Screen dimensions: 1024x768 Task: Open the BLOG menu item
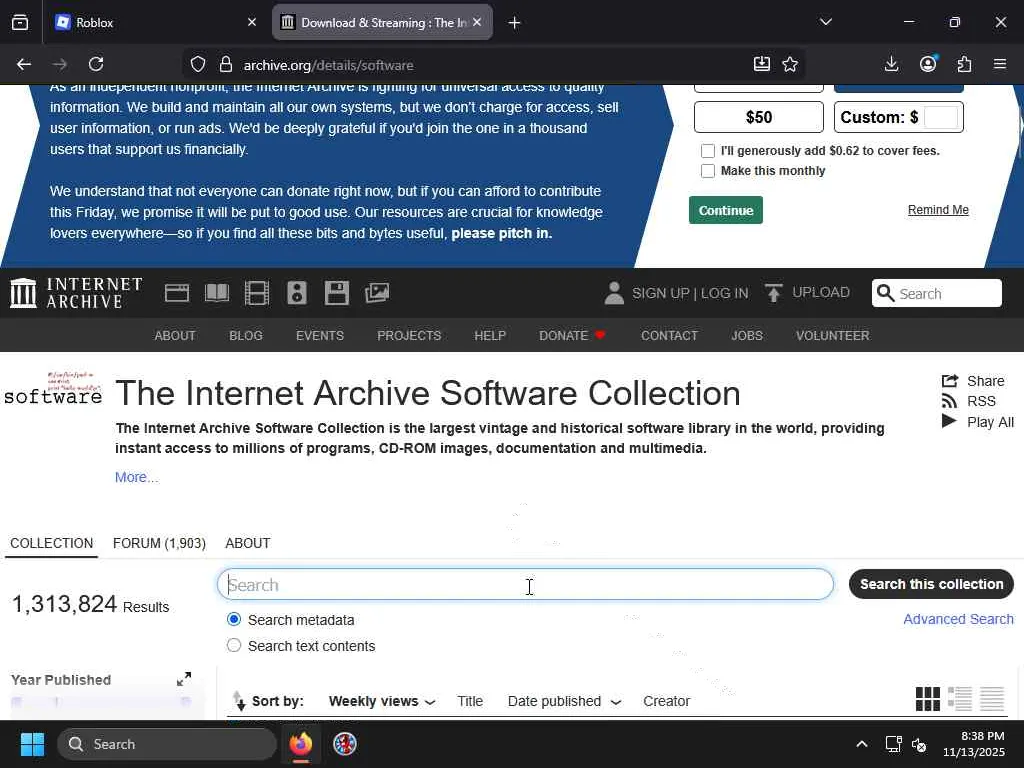246,336
